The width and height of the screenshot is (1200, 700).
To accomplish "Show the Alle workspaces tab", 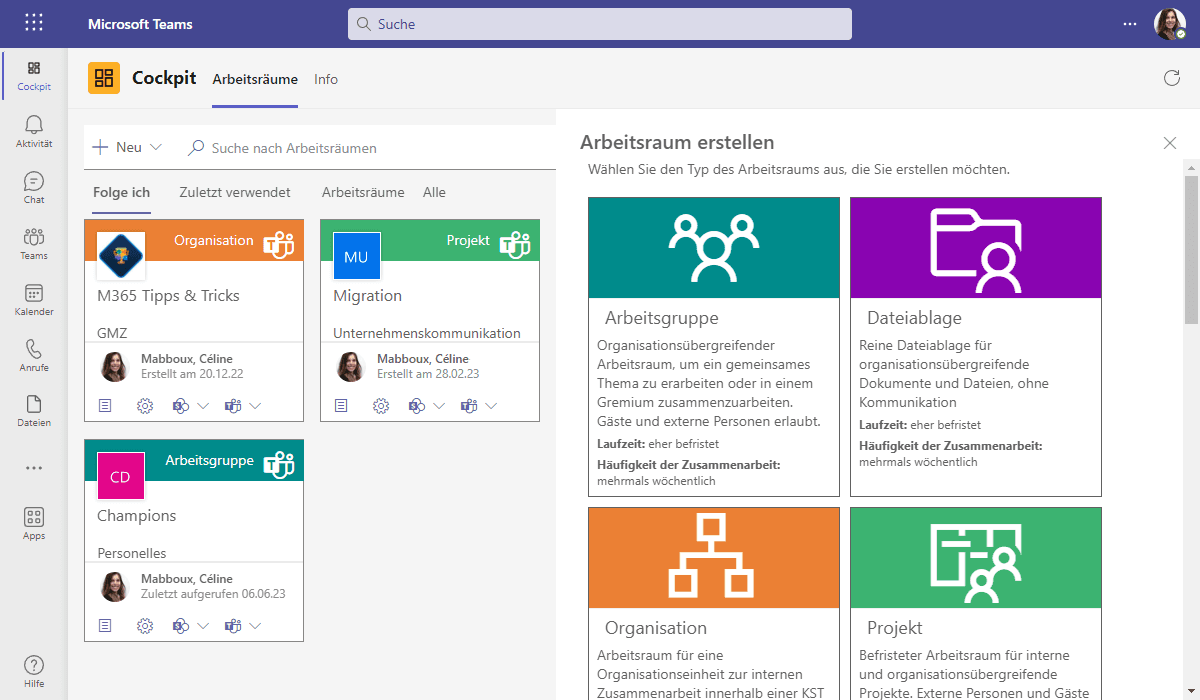I will tap(434, 192).
